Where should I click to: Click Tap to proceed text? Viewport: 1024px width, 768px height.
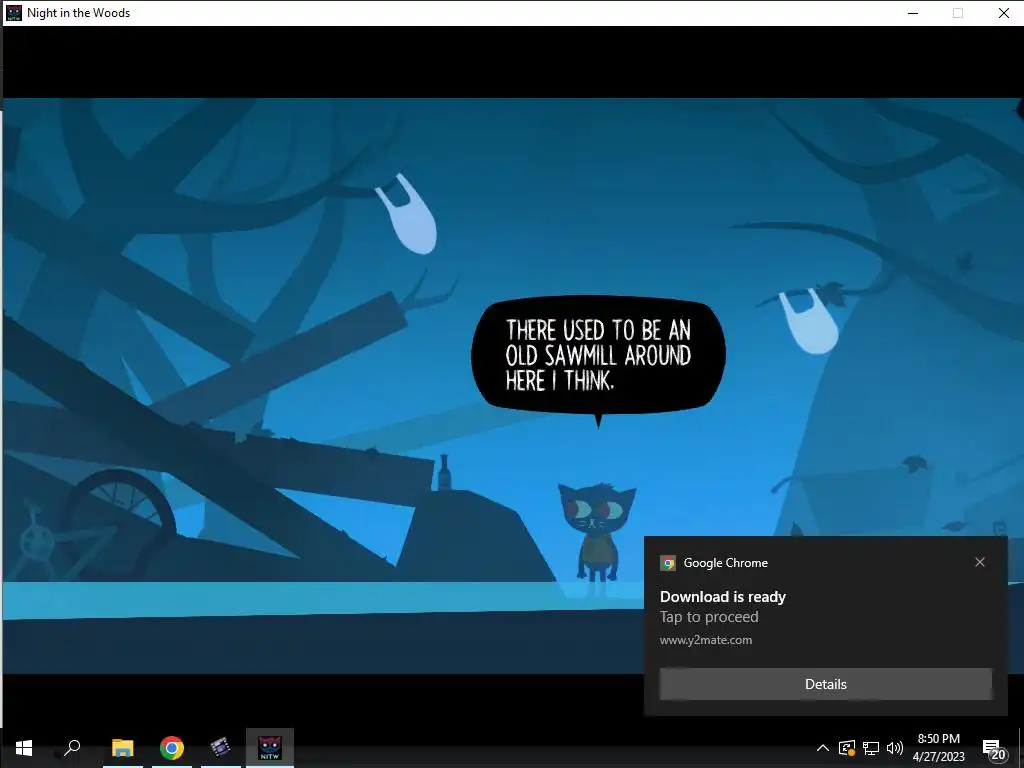pyautogui.click(x=709, y=617)
